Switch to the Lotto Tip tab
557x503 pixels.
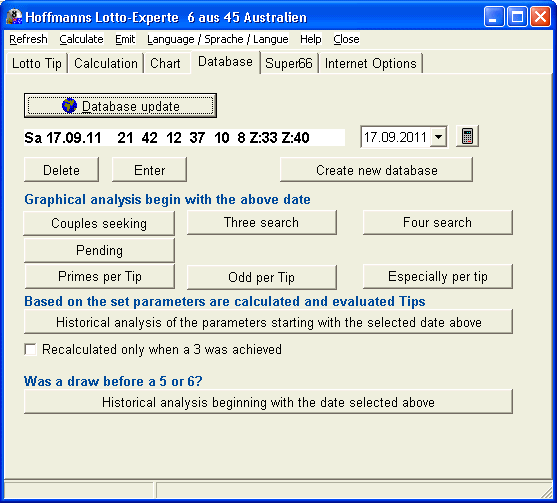37,64
